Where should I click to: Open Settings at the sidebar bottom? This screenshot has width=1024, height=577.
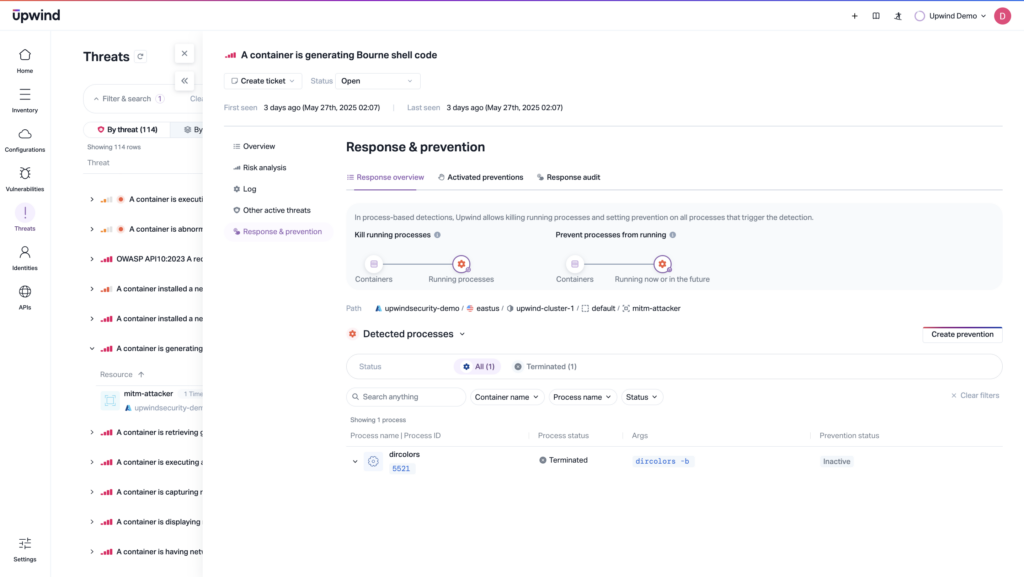pyautogui.click(x=25, y=550)
